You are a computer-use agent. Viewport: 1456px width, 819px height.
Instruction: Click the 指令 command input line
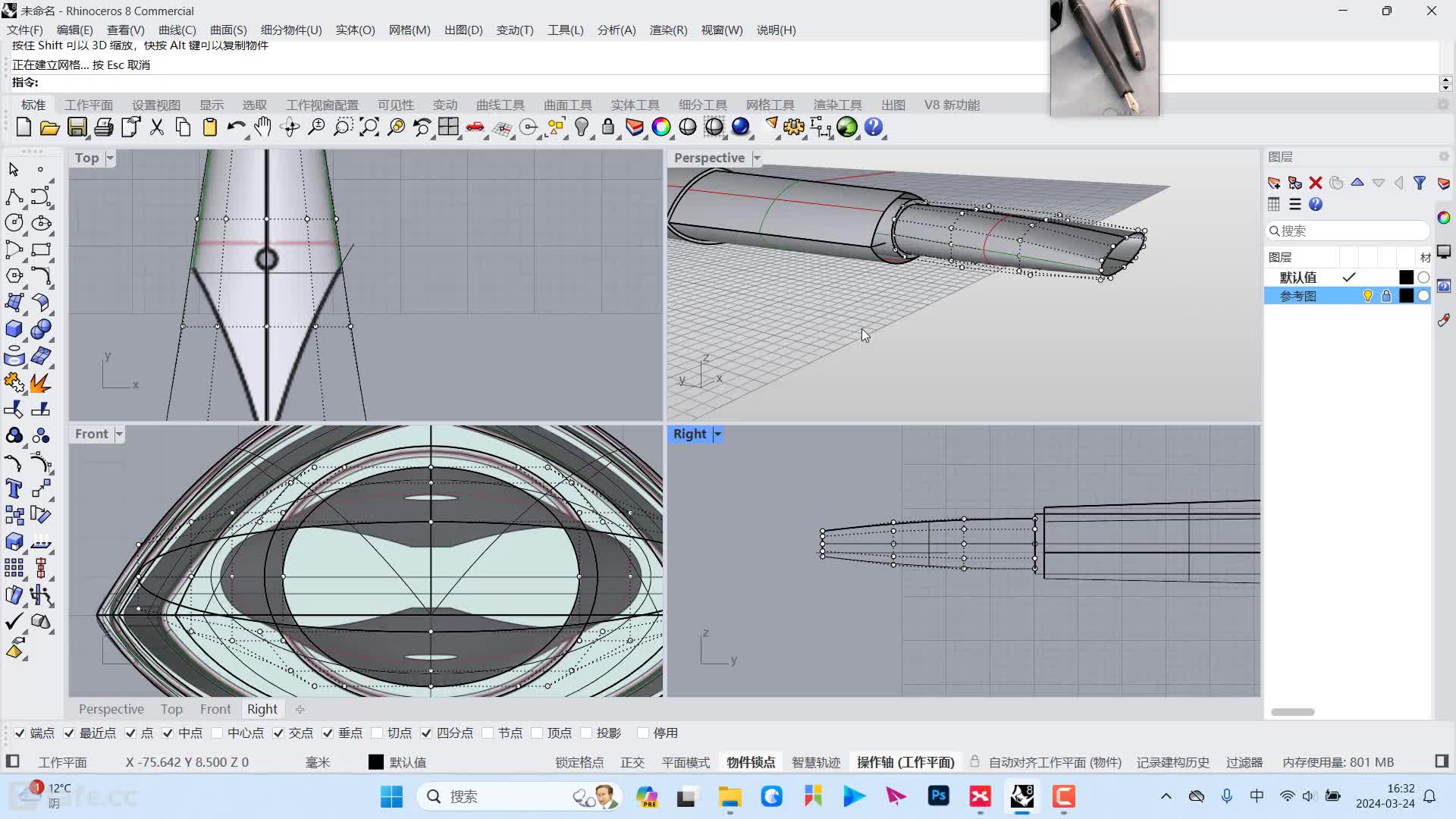click(x=724, y=83)
